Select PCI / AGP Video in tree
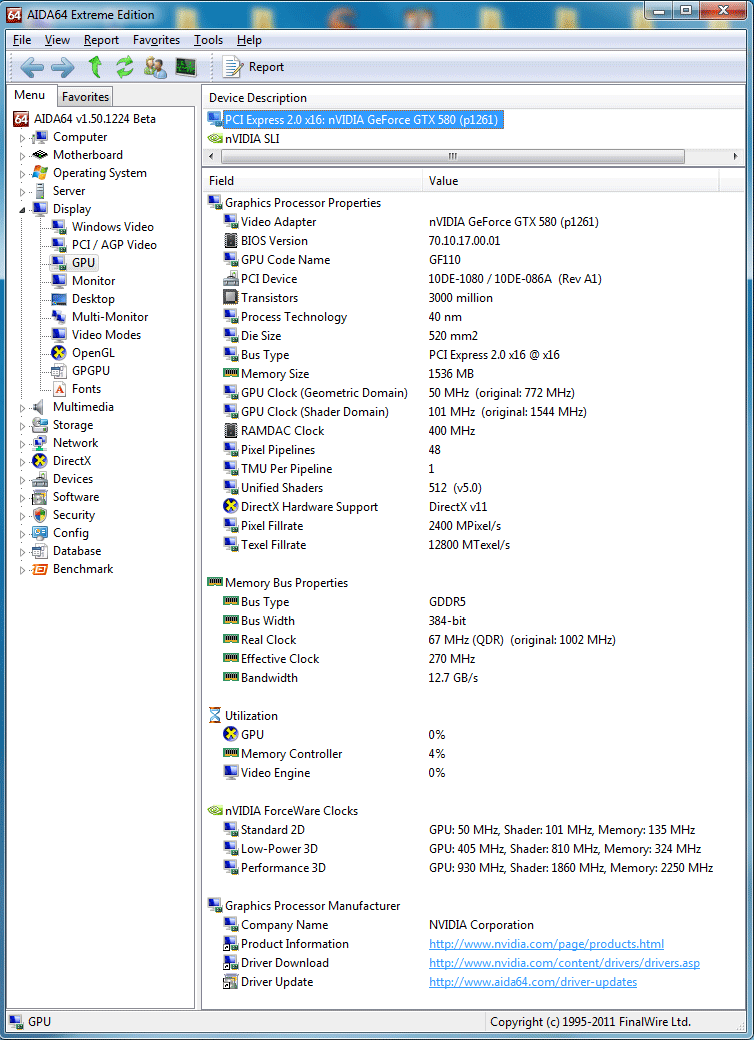The height and width of the screenshot is (1040, 754). (x=114, y=245)
